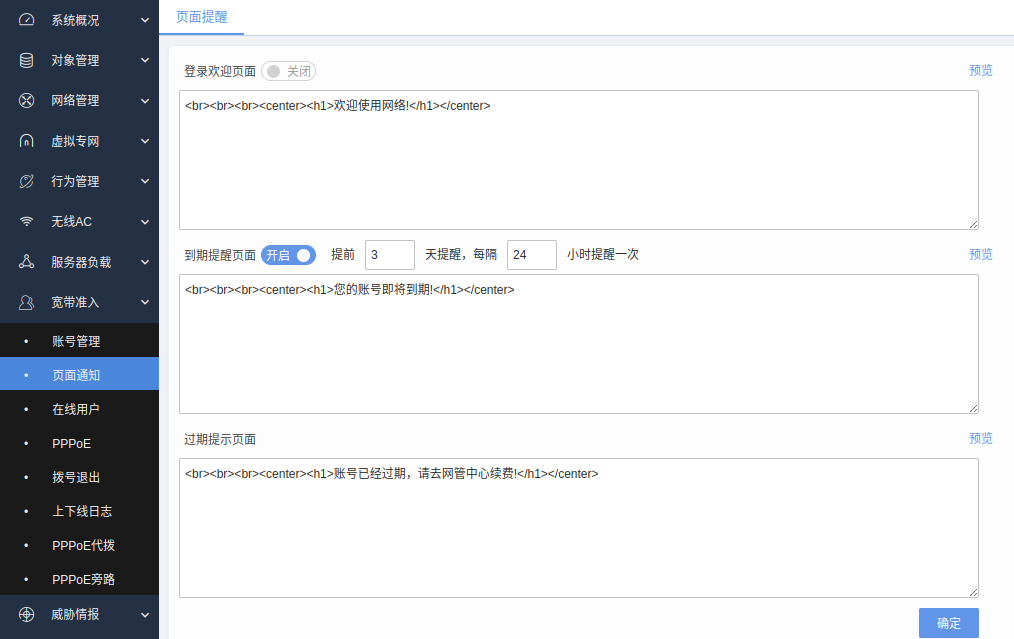This screenshot has width=1014, height=639.
Task: Click the 服务器负载 sidebar icon
Action: coord(27,262)
